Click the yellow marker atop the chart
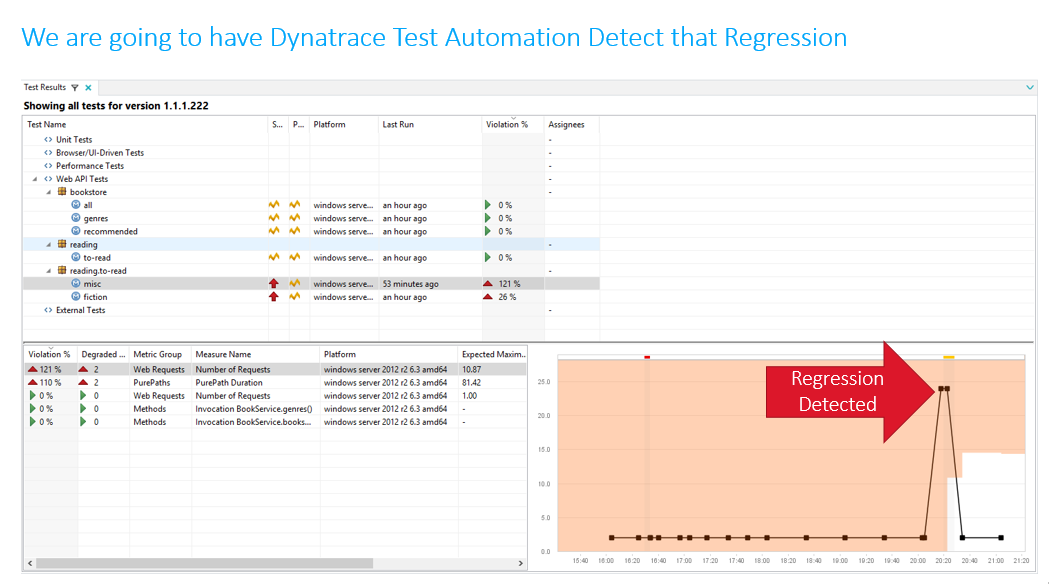The width and height of the screenshot is (1049, 584). point(949,357)
